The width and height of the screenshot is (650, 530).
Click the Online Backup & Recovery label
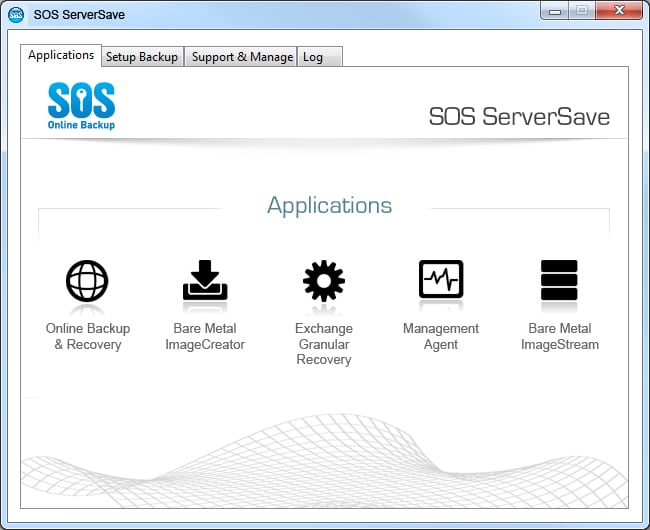tap(88, 336)
